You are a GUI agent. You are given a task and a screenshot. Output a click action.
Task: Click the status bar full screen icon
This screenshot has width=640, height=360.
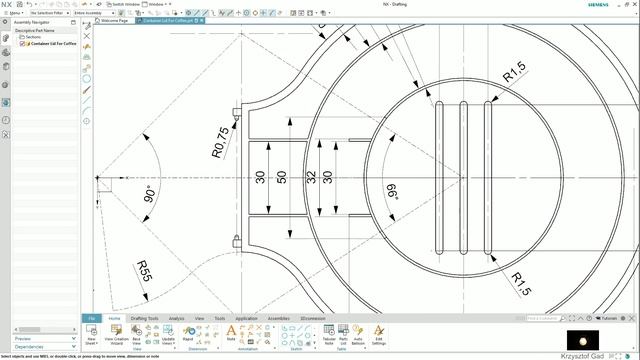618,356
